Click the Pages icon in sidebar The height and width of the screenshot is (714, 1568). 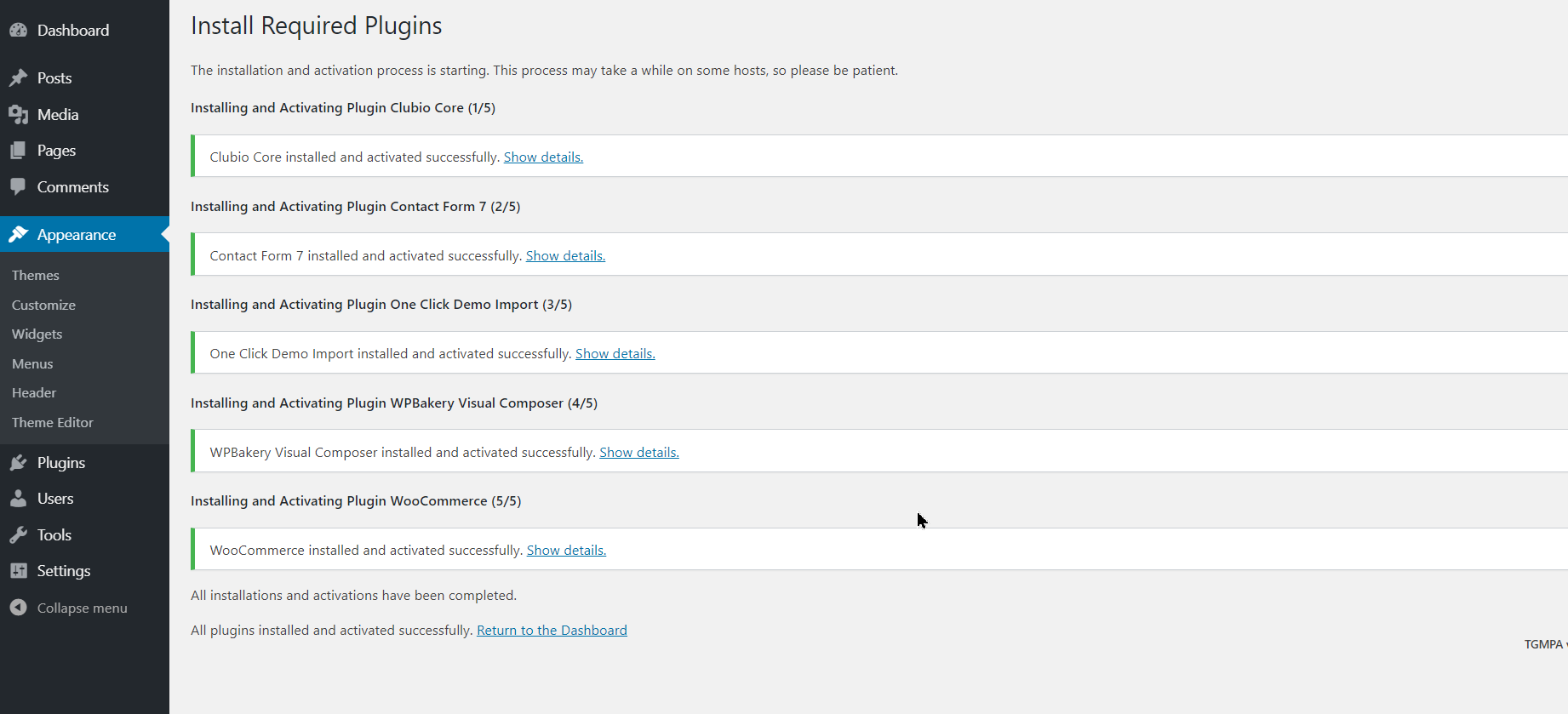pos(18,151)
